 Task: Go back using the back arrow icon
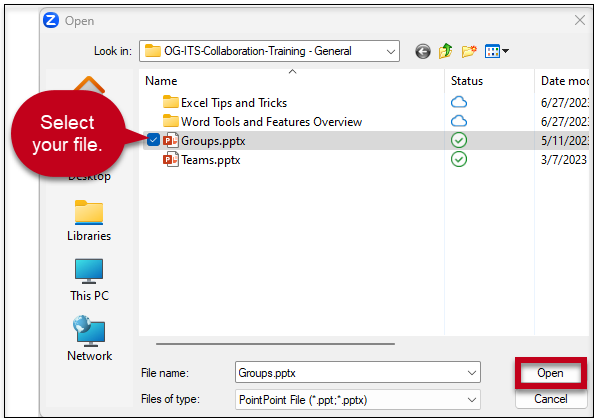[422, 51]
